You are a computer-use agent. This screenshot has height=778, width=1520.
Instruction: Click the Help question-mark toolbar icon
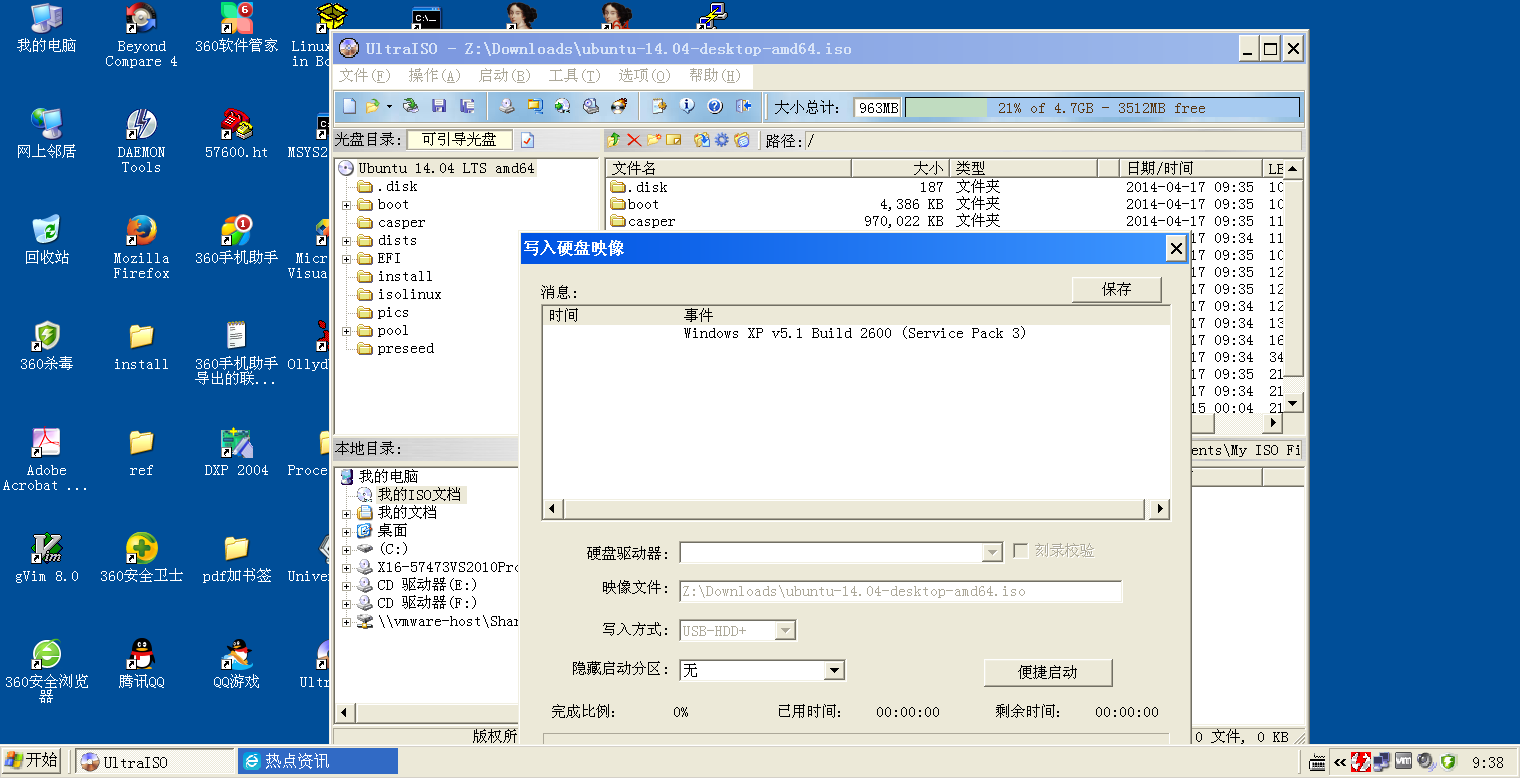715,106
